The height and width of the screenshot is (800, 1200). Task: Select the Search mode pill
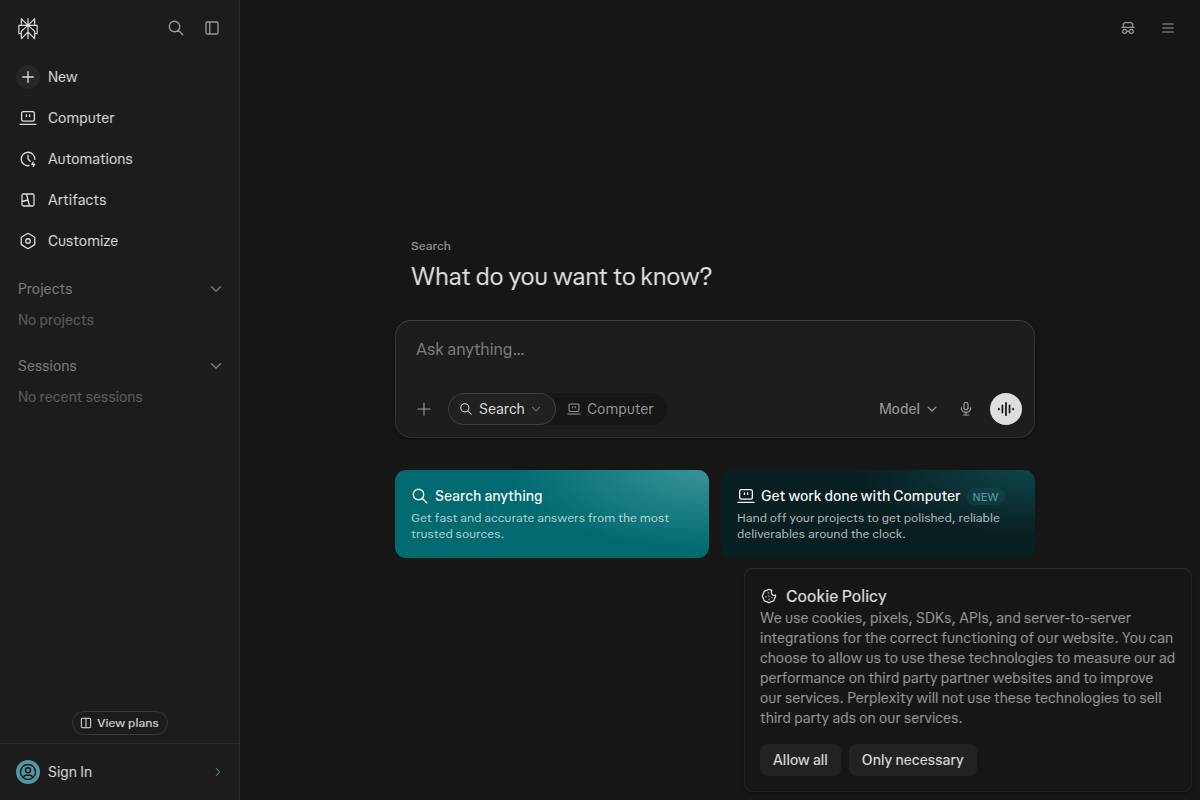click(x=502, y=409)
